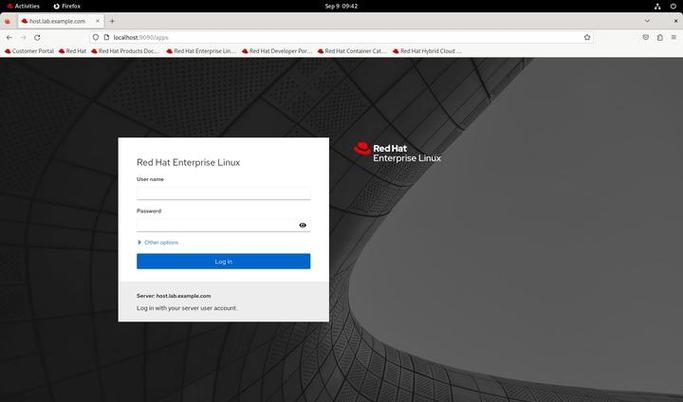This screenshot has height=402, width=683.
Task: Expand Other options
Action: 158,242
